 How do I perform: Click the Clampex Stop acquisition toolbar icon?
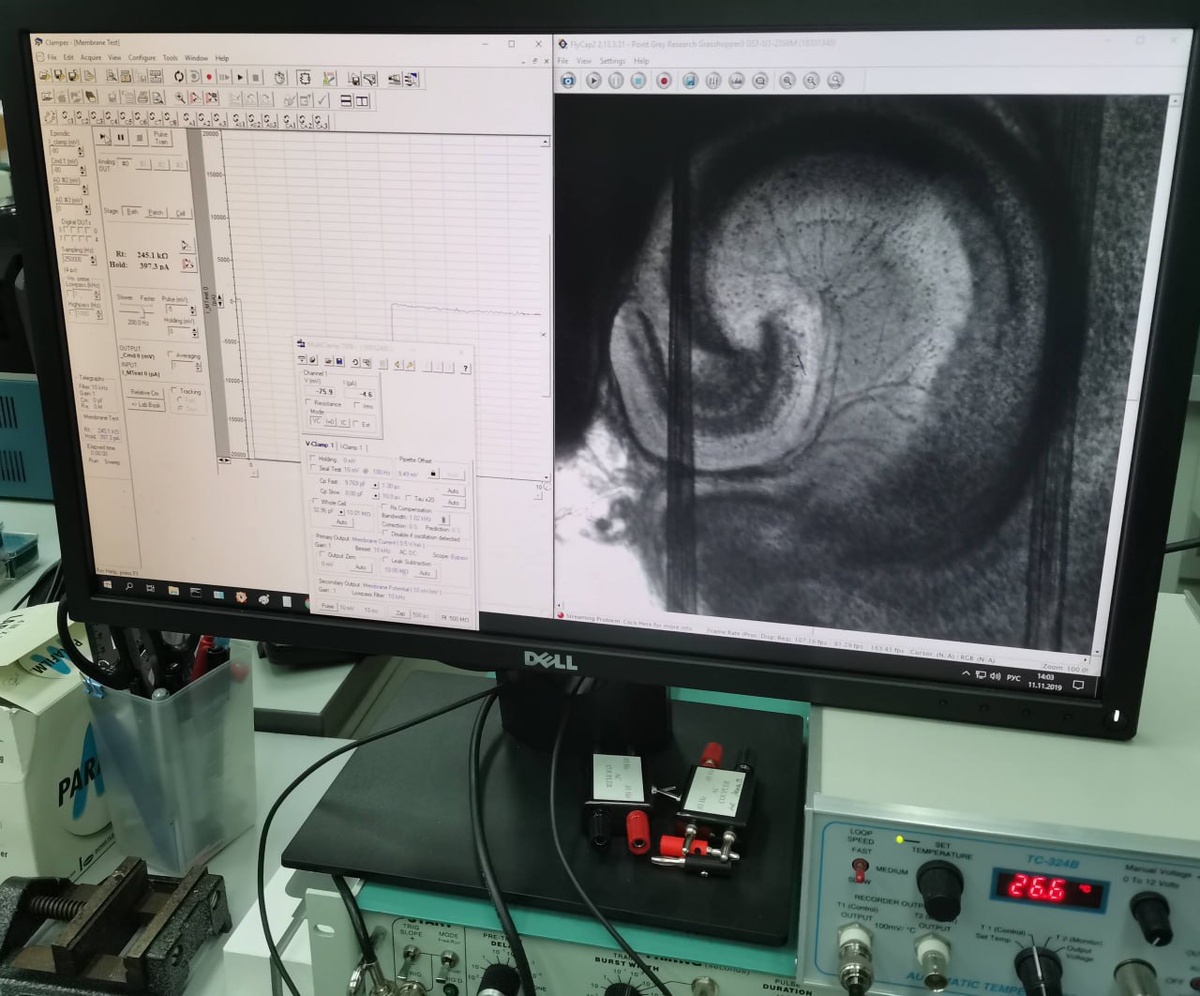tap(255, 77)
